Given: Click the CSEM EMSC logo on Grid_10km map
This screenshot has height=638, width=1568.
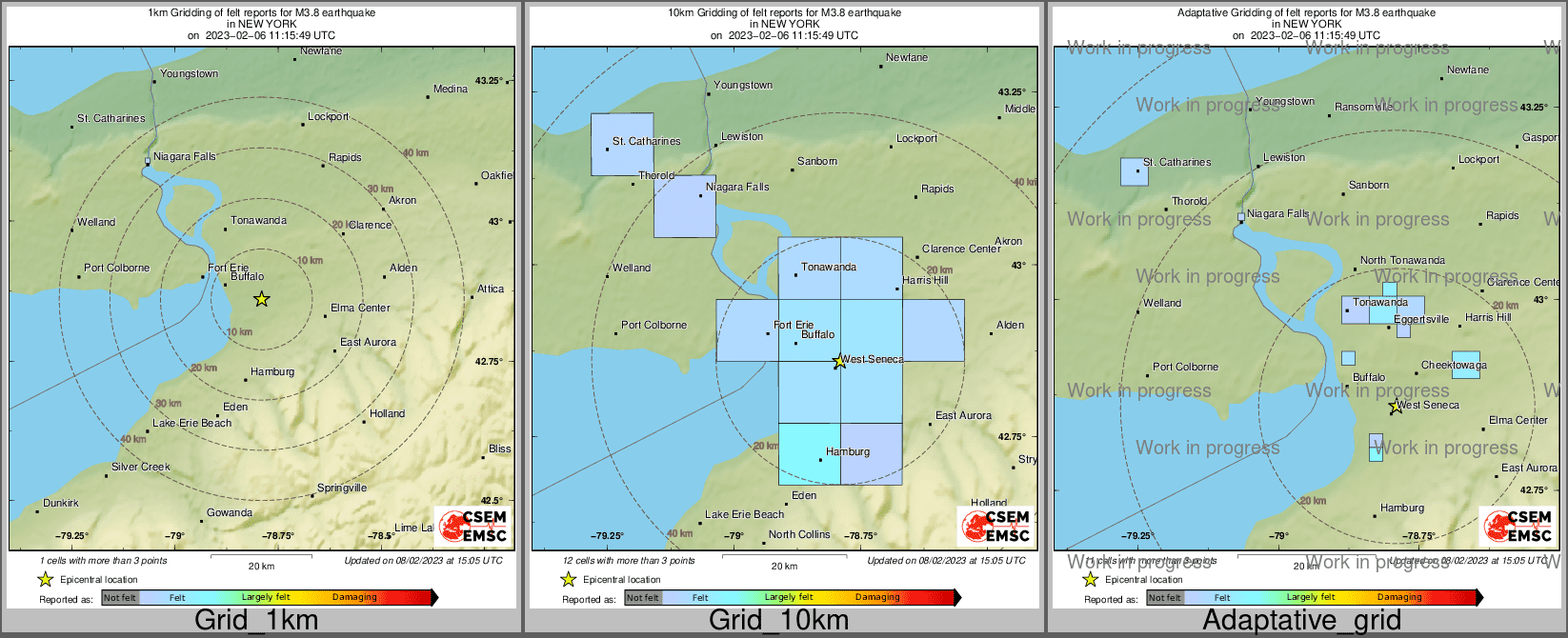Looking at the screenshot, I should [995, 527].
